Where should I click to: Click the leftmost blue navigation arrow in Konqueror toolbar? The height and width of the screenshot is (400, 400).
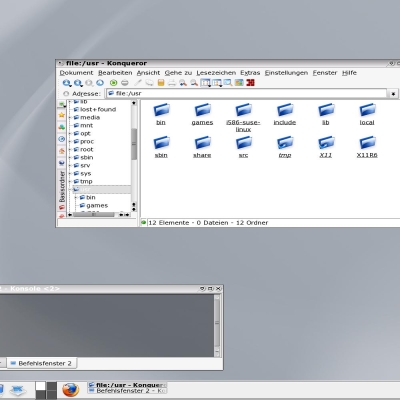(66, 83)
